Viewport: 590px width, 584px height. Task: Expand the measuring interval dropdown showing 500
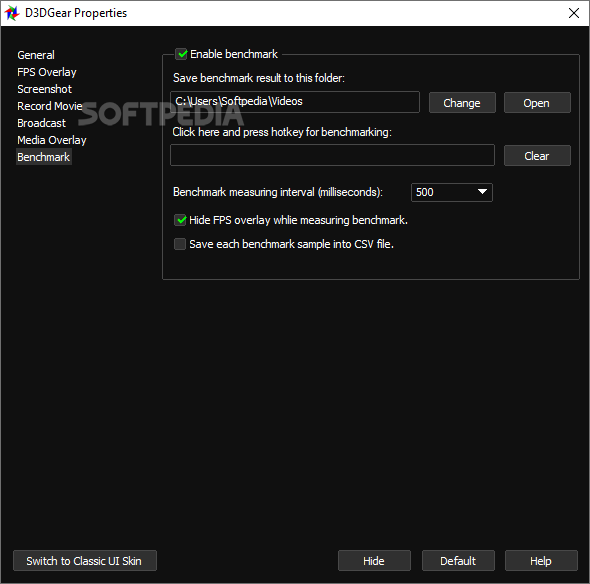(452, 192)
